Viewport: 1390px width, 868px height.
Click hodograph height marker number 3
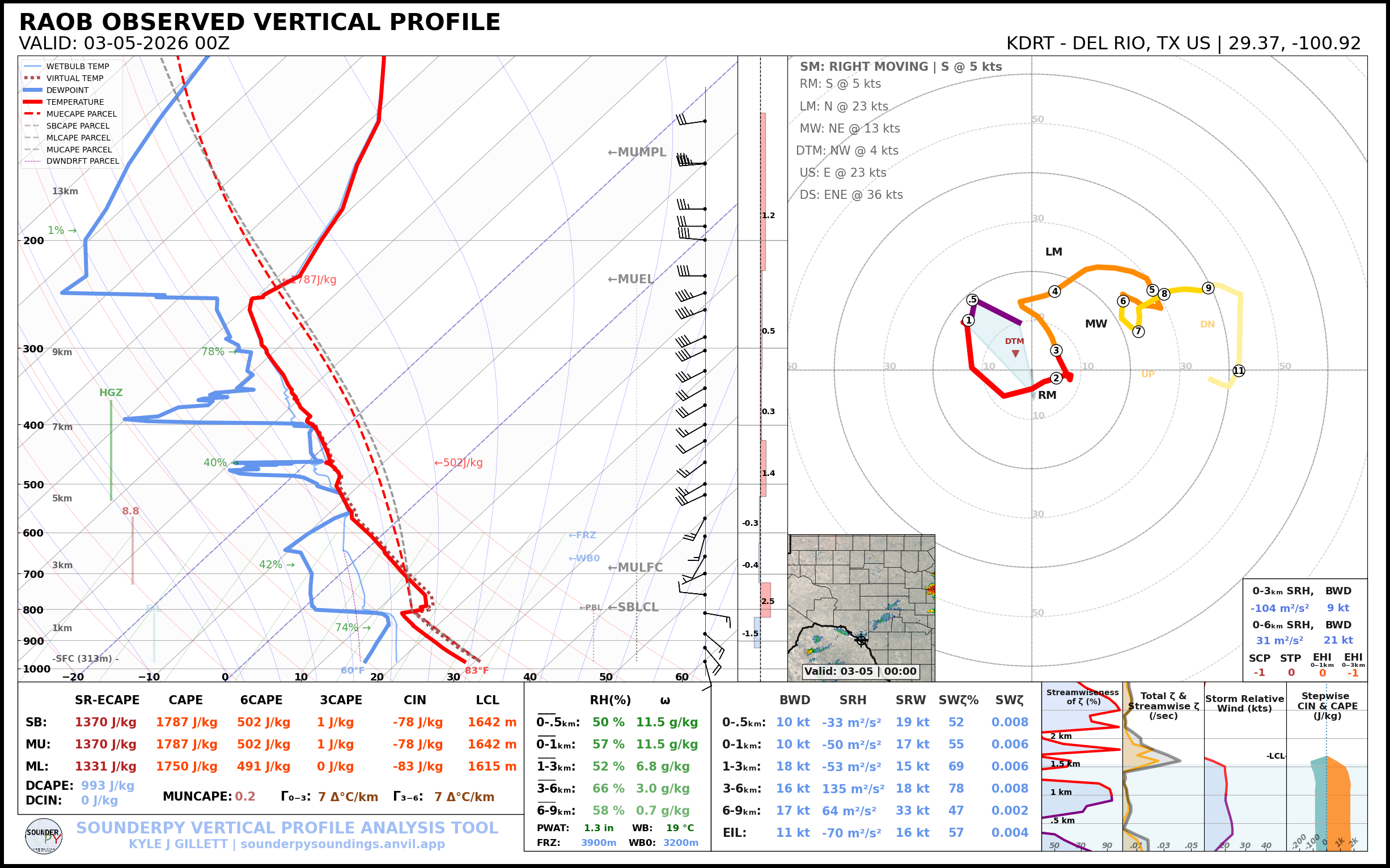[x=1056, y=350]
